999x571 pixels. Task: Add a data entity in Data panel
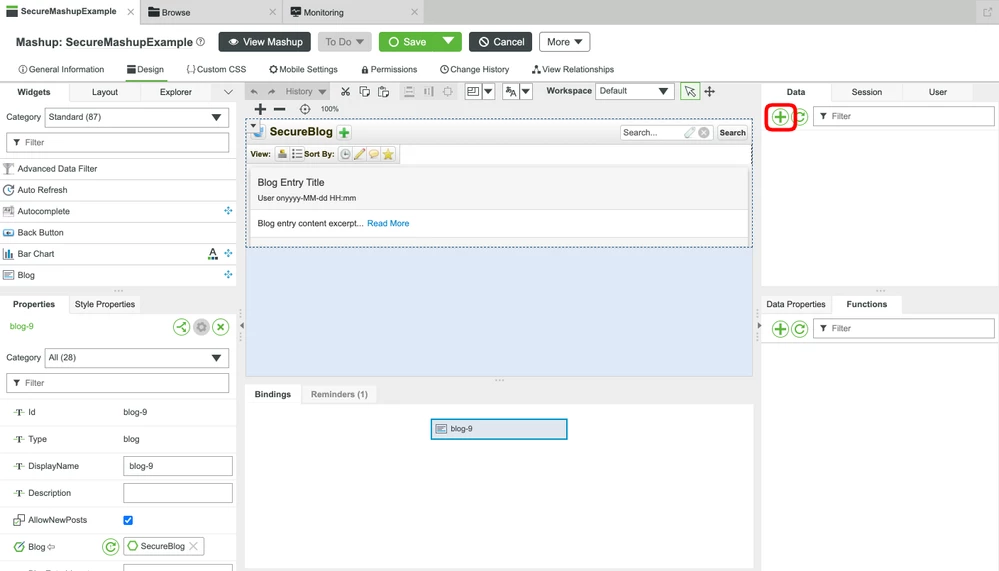tap(780, 117)
